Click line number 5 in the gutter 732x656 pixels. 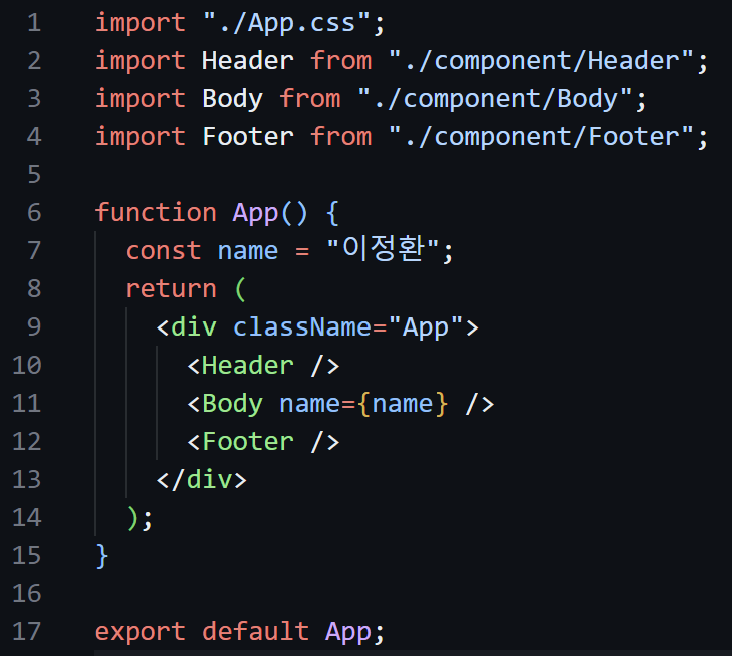coord(34,174)
